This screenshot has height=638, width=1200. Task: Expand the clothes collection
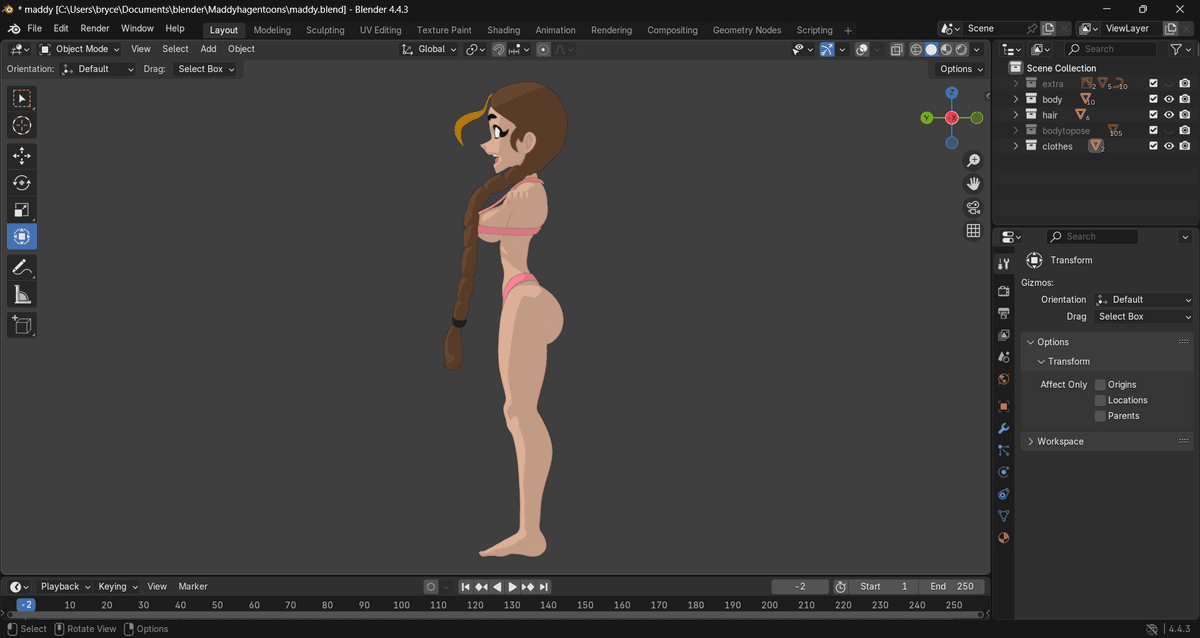click(x=1016, y=147)
